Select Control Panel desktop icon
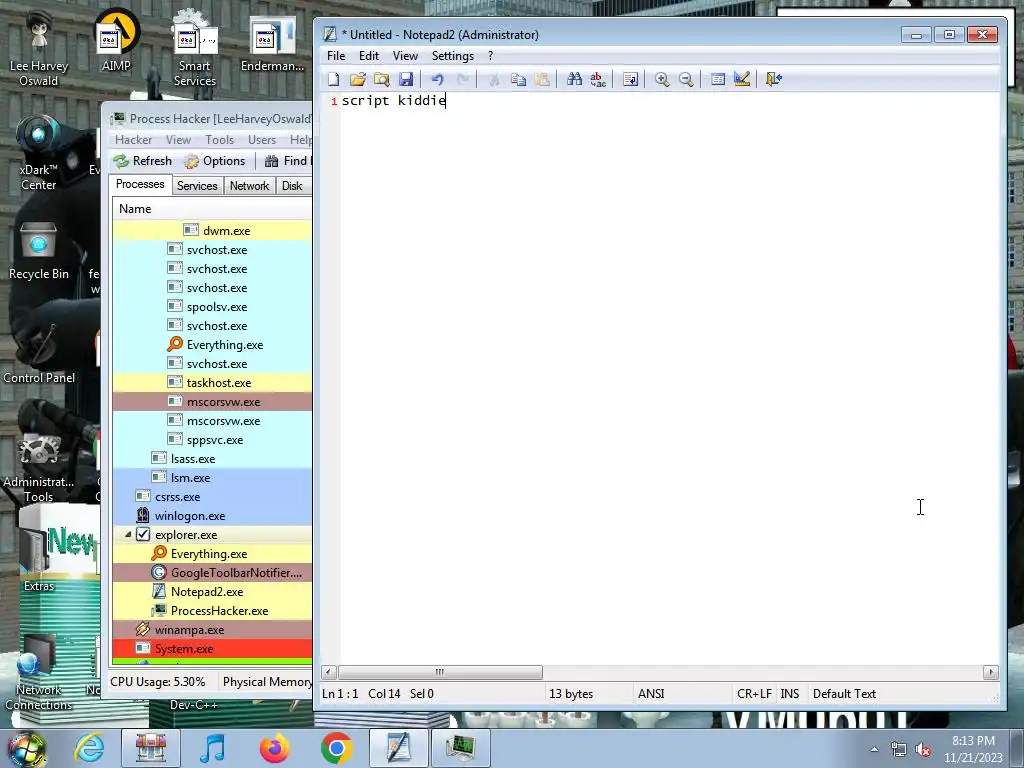The image size is (1024, 768). pos(39,353)
